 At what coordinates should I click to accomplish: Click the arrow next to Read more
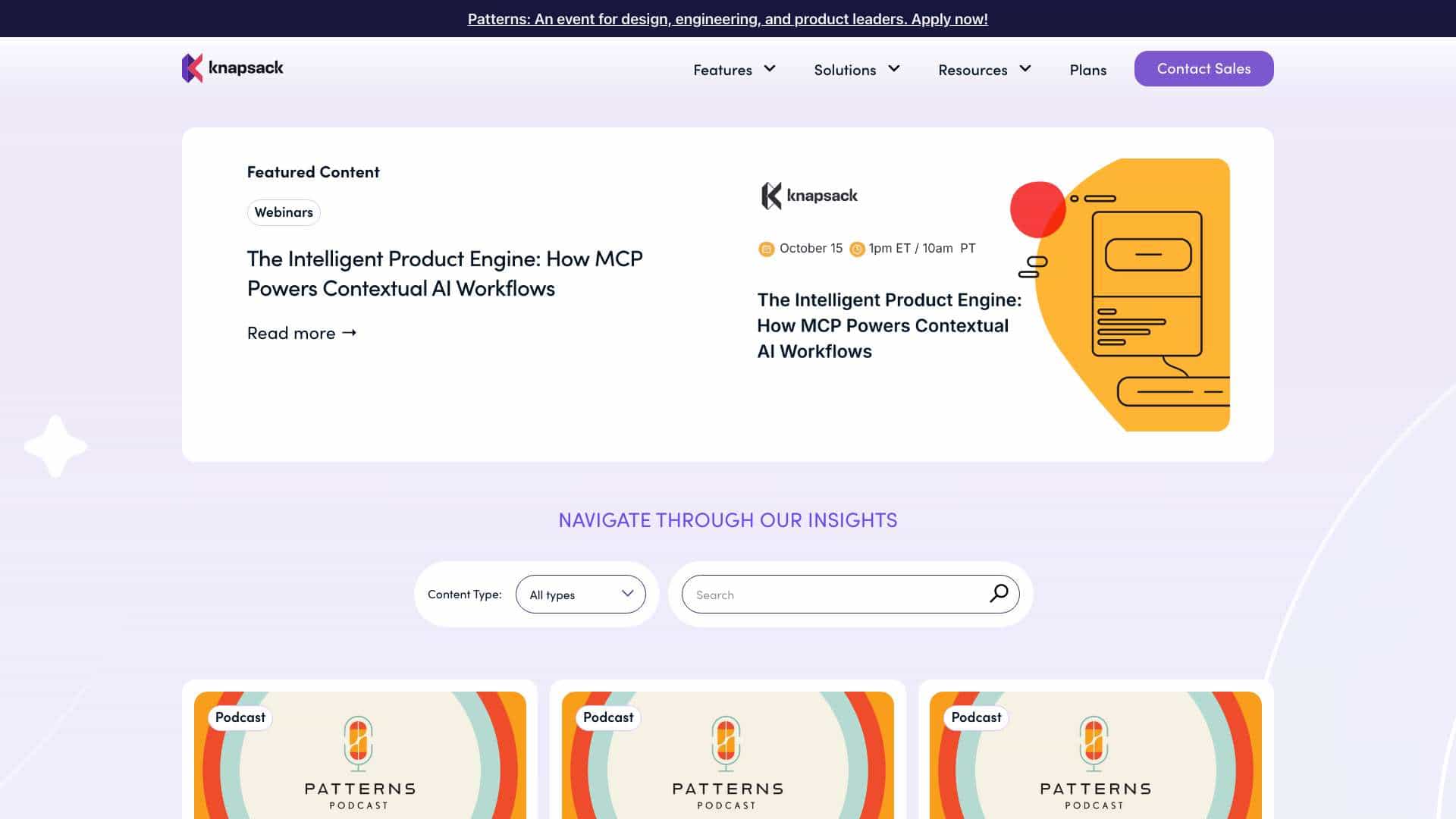(x=349, y=333)
